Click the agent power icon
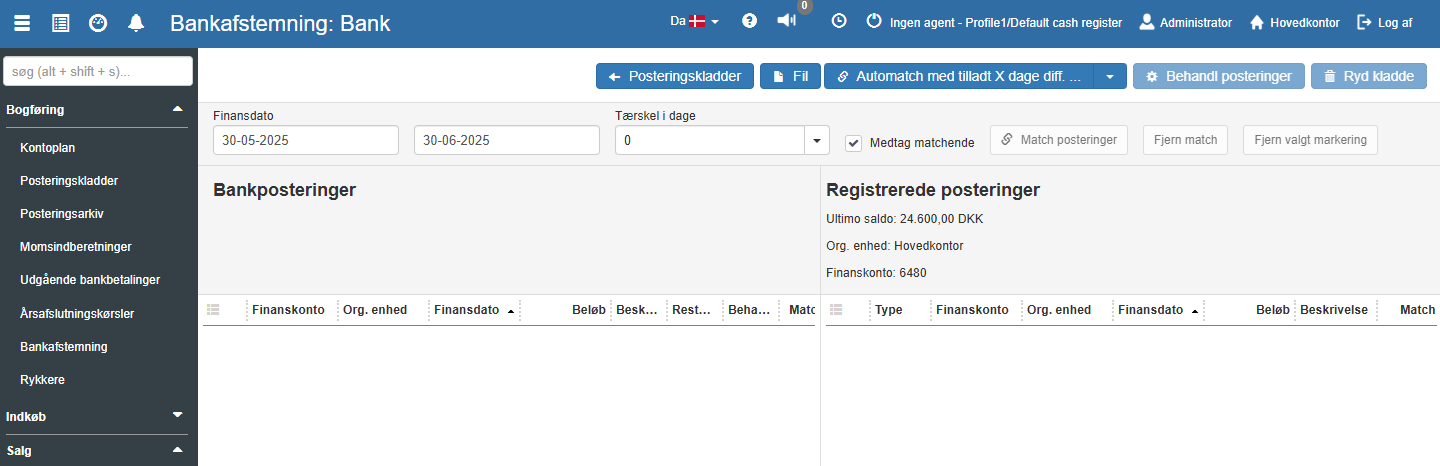This screenshot has width=1440, height=466. 874,21
